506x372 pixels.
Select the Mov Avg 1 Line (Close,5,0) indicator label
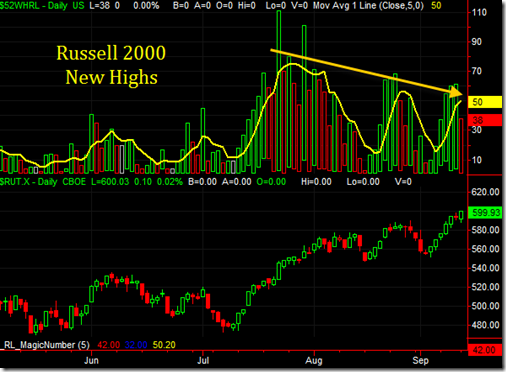(x=368, y=6)
